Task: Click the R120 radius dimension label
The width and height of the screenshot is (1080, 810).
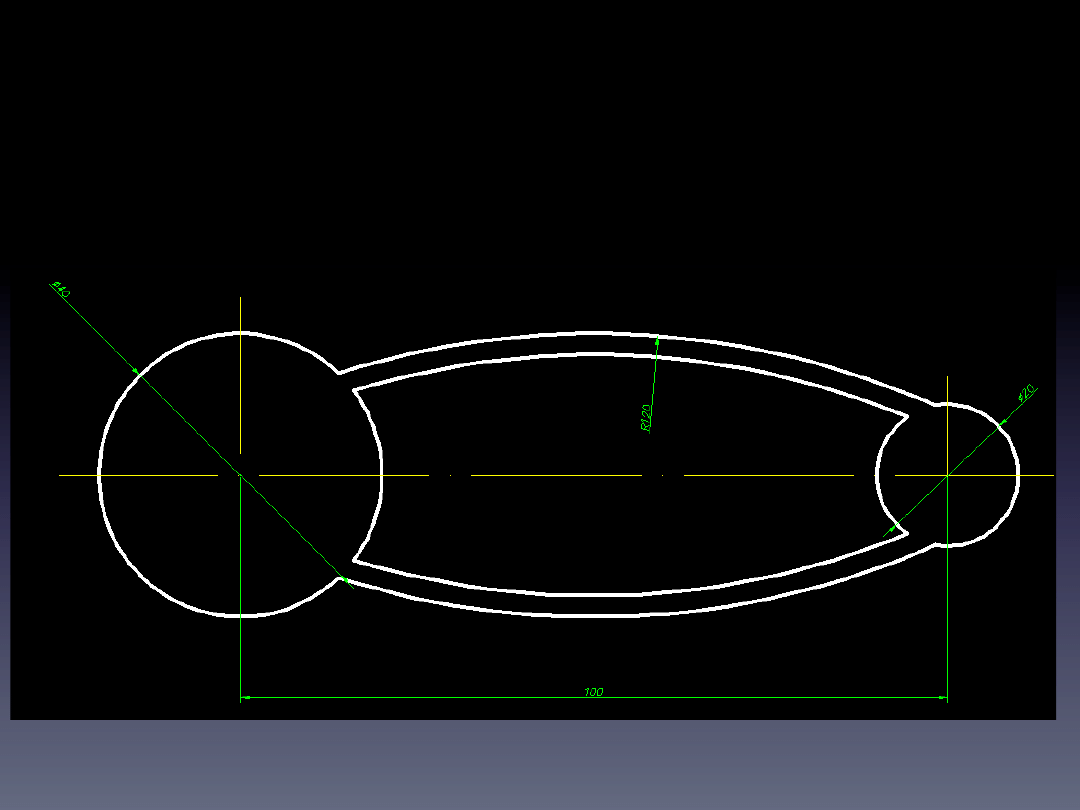Action: coord(646,418)
